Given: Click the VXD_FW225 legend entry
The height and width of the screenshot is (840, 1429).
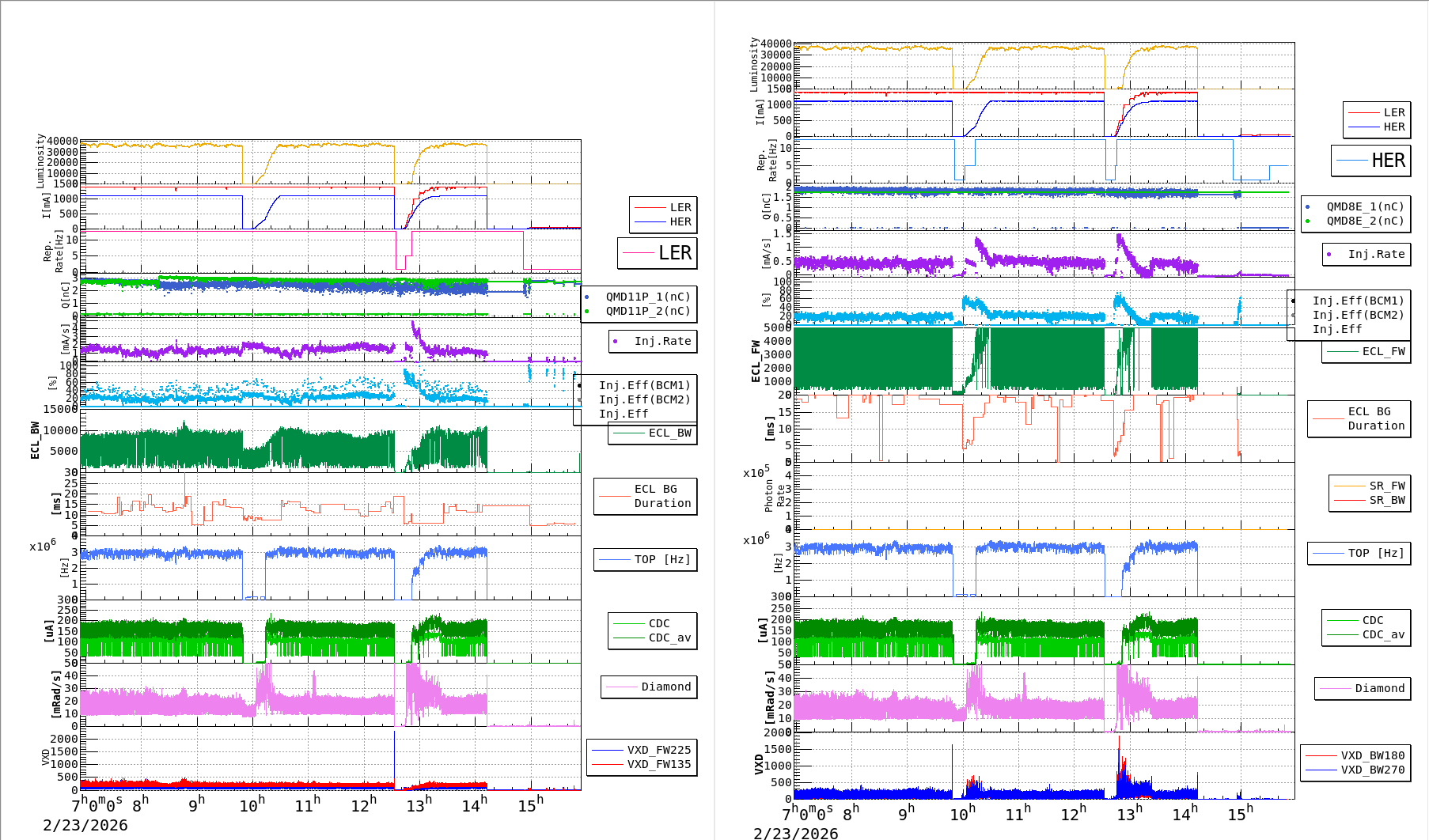Looking at the screenshot, I should pyautogui.click(x=658, y=751).
